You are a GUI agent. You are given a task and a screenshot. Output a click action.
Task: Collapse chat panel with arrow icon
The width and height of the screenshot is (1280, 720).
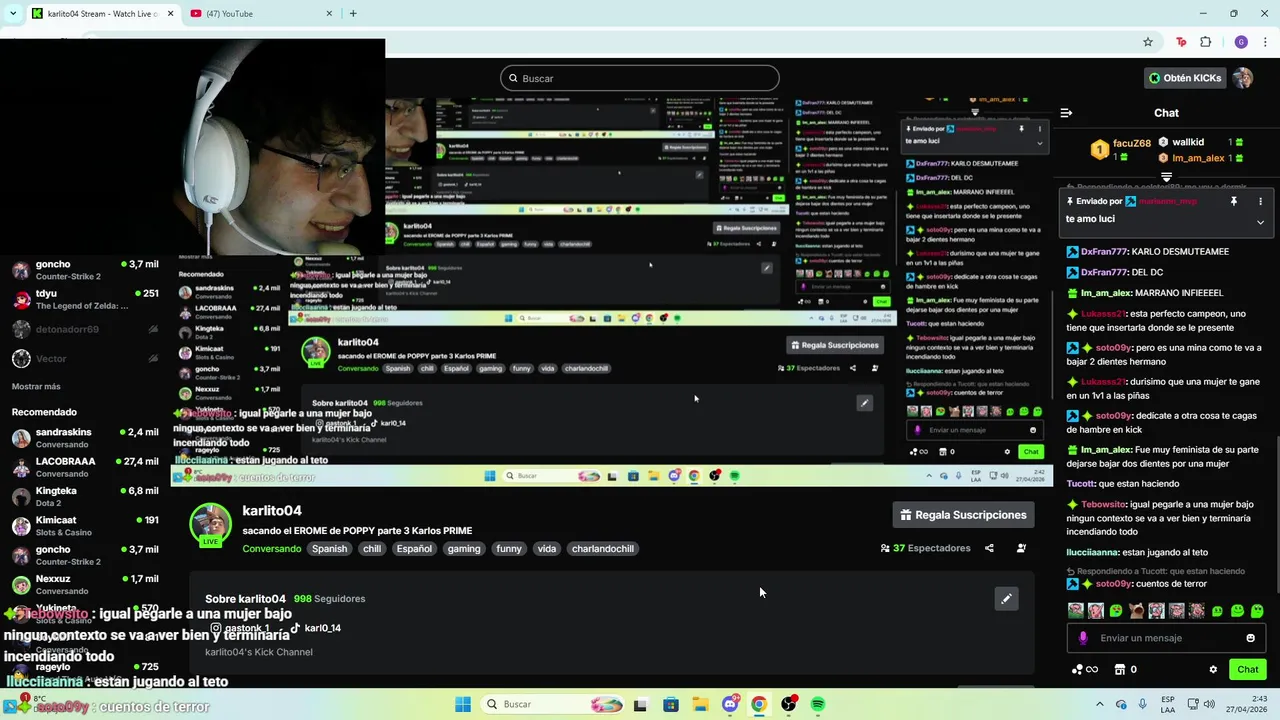click(1066, 113)
